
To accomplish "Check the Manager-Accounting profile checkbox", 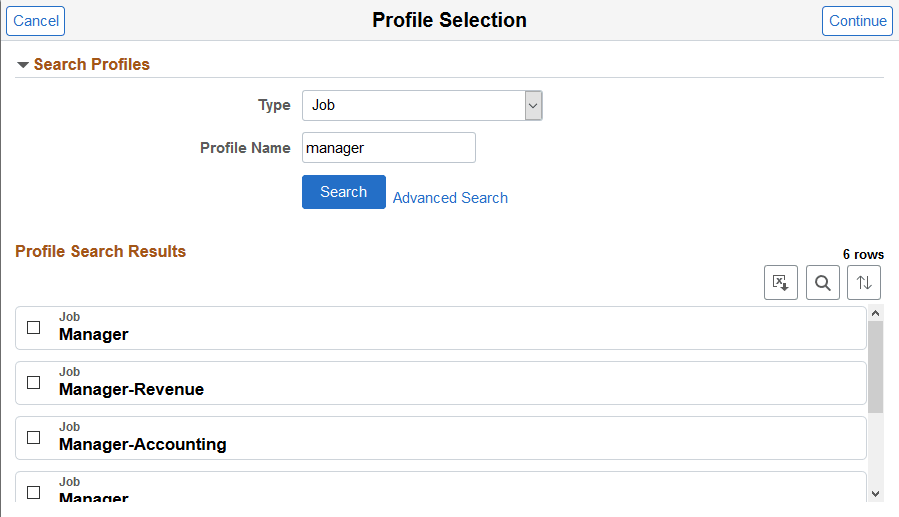I will pos(34,437).
